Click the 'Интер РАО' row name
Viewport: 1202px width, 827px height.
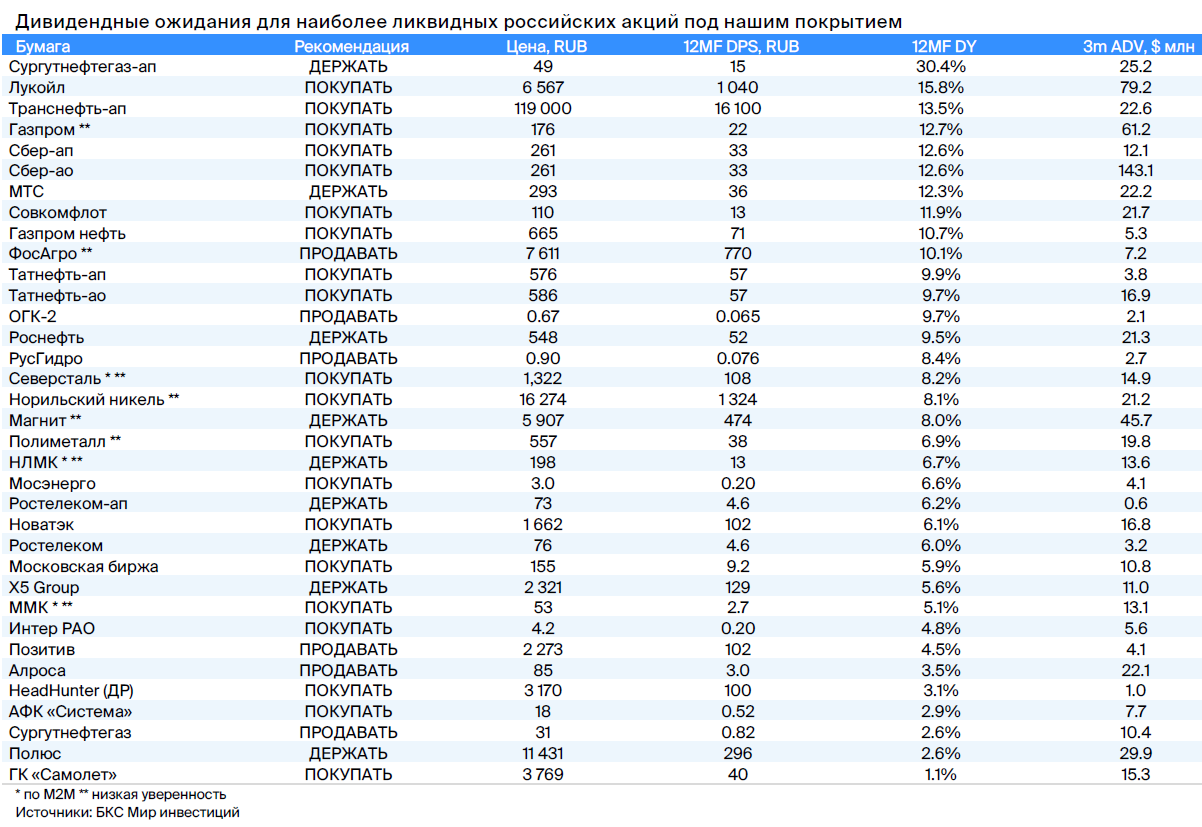pyautogui.click(x=52, y=629)
